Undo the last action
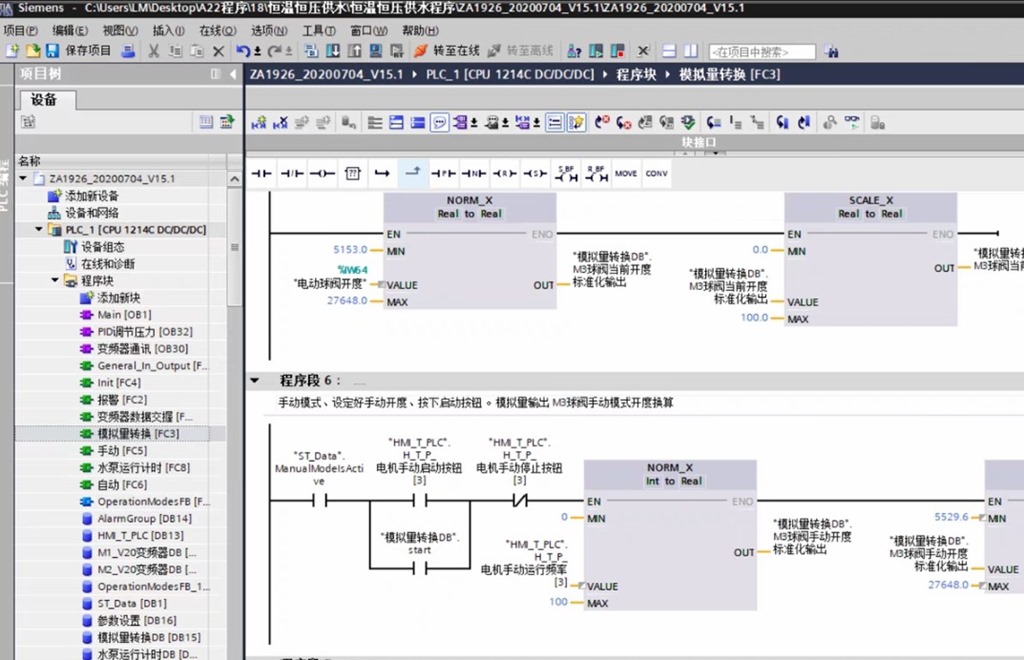The height and width of the screenshot is (660, 1024). tap(243, 51)
